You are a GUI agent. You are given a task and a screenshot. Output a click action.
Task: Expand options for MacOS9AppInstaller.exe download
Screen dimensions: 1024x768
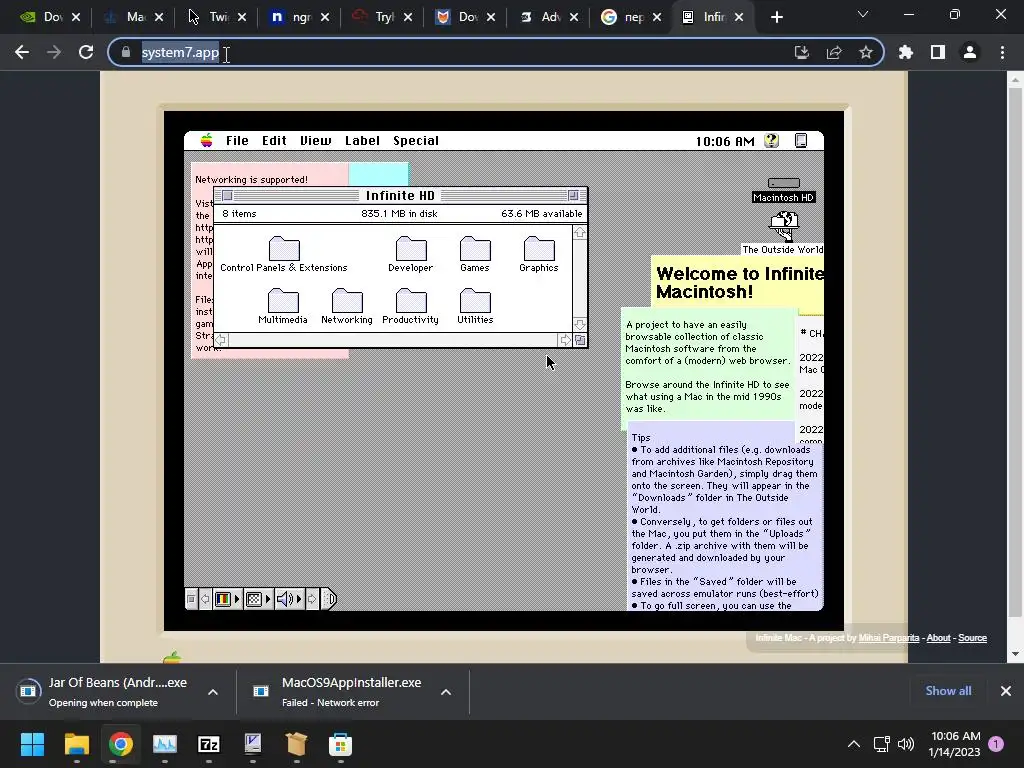[x=446, y=692]
